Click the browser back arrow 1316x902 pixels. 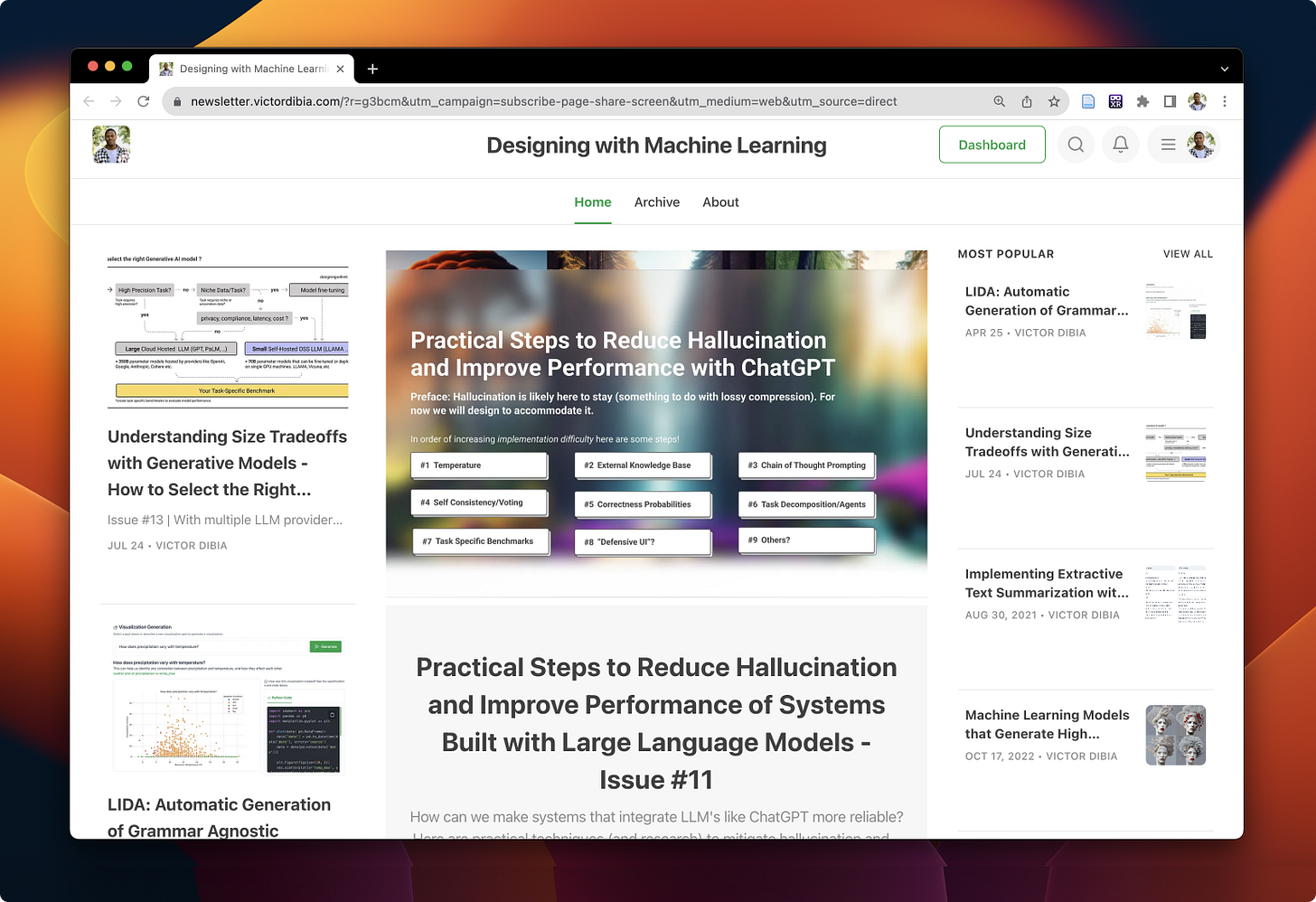pos(89,101)
